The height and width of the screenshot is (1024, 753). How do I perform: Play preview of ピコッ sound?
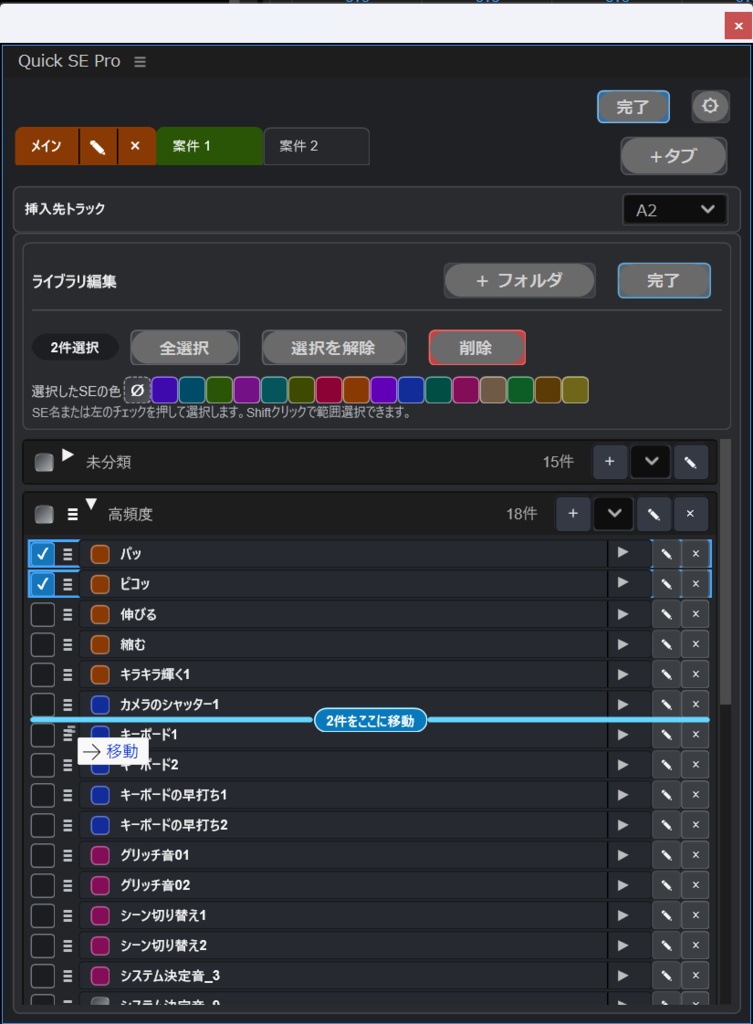pos(622,583)
